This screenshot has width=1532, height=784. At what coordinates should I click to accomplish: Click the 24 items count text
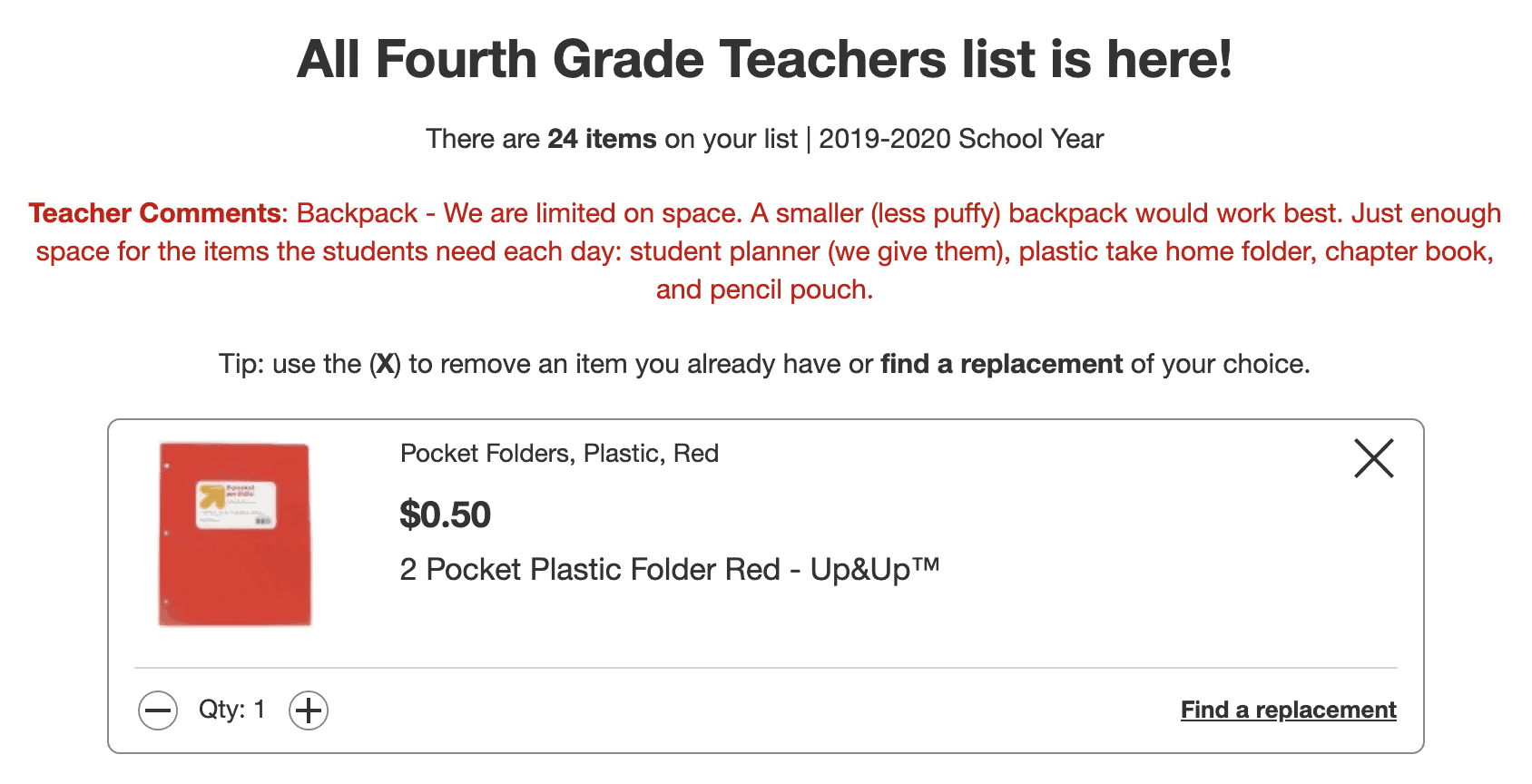[603, 138]
